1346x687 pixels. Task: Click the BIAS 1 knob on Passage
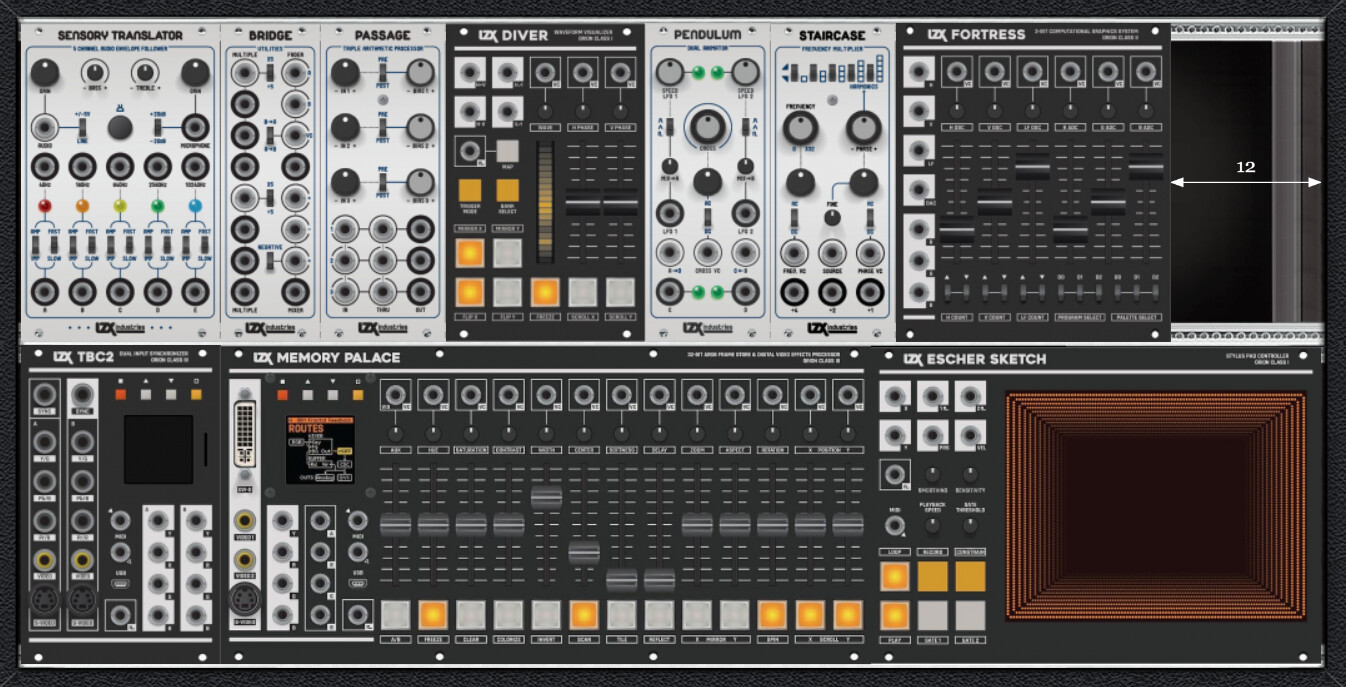[421, 72]
